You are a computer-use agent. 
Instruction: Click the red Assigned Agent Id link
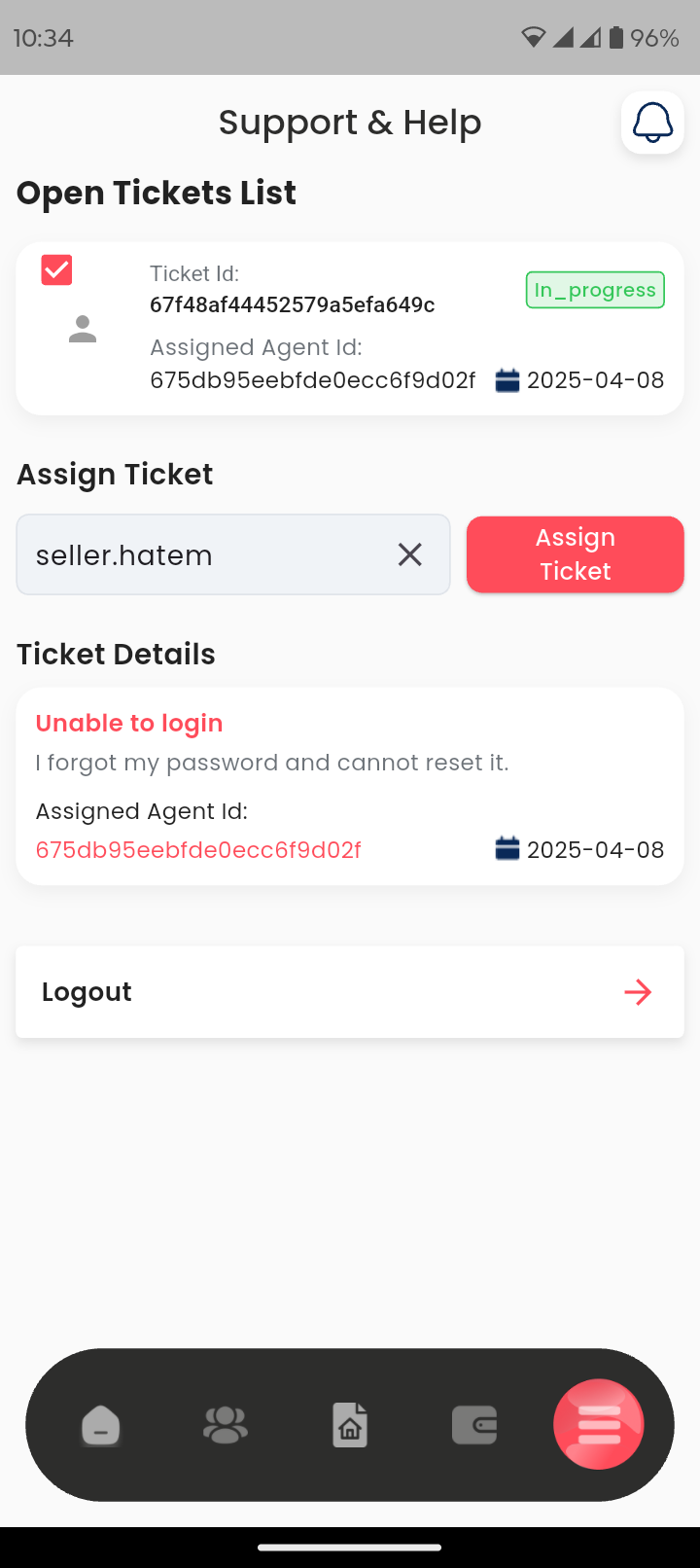click(198, 850)
